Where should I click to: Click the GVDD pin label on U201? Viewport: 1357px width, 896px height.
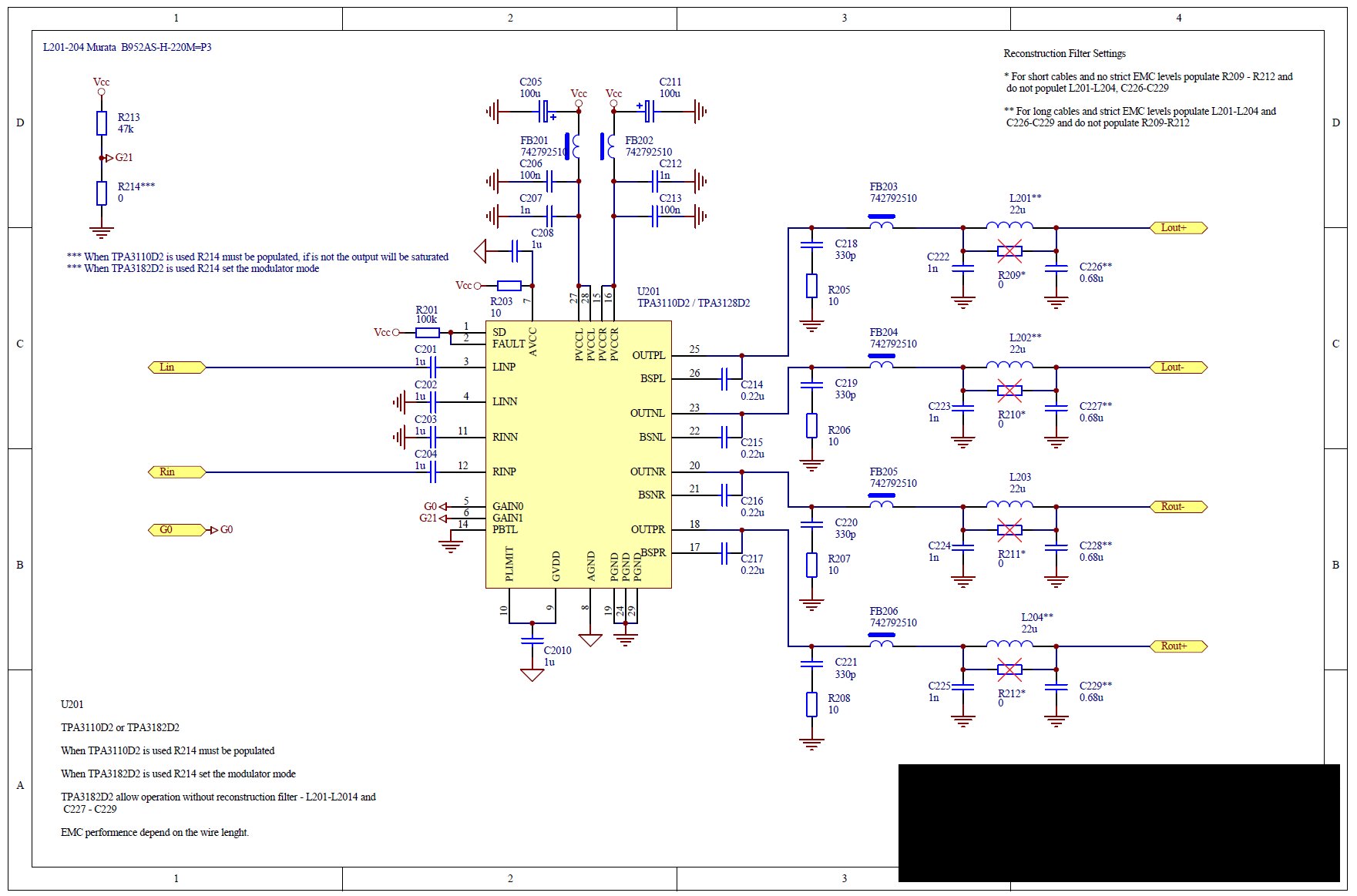pos(556,566)
